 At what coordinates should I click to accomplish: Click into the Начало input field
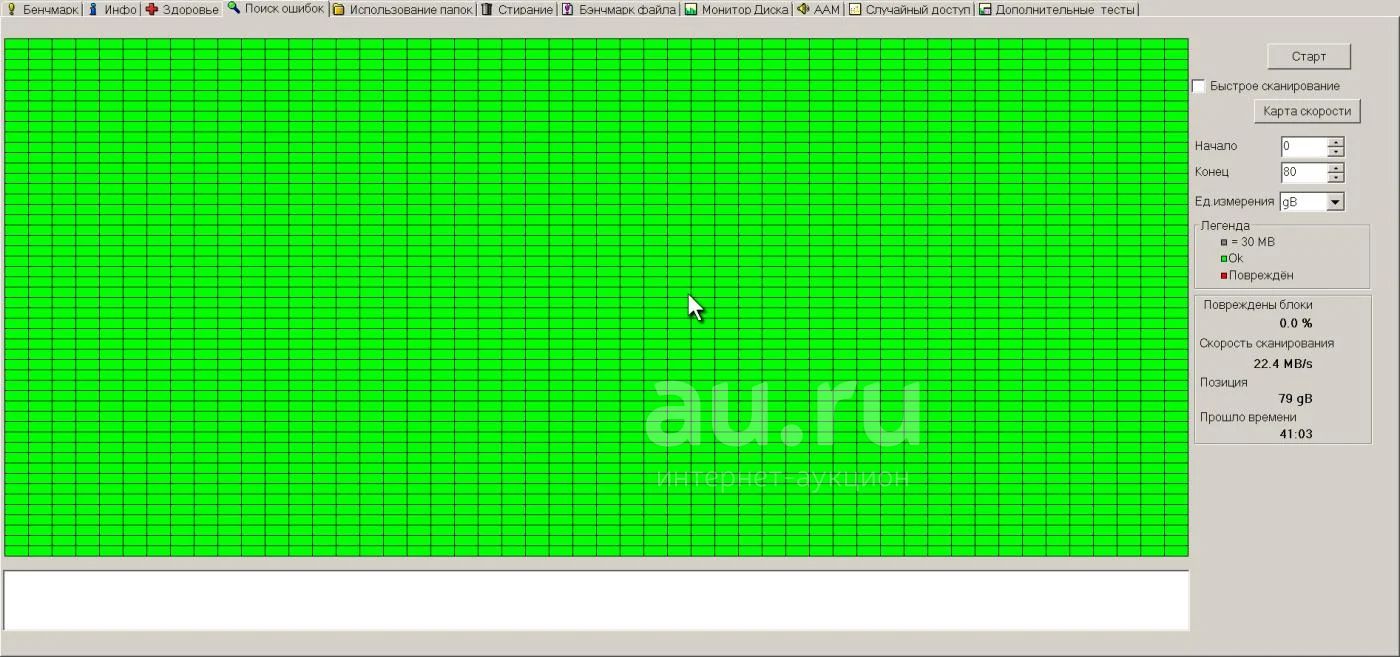click(x=1303, y=147)
